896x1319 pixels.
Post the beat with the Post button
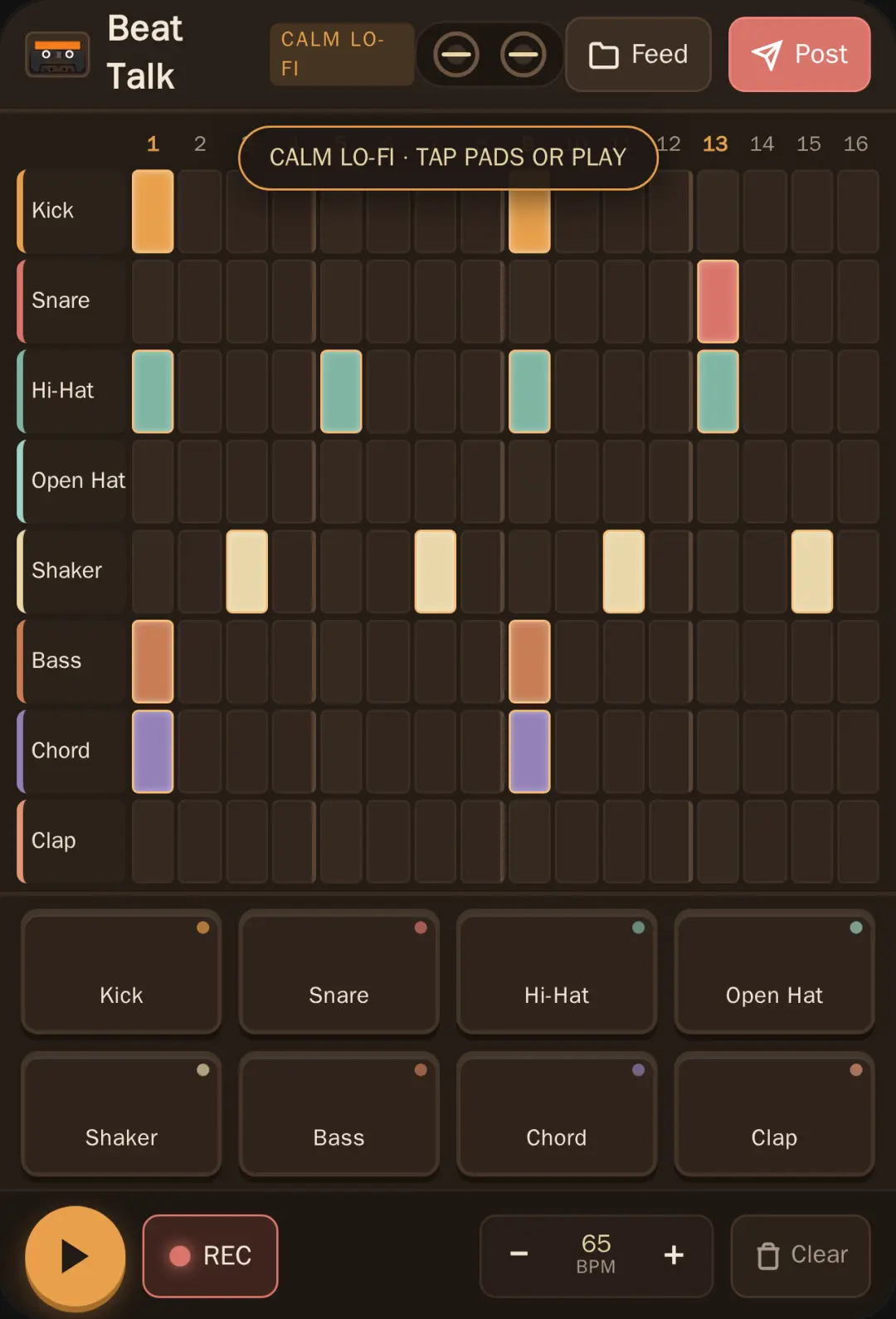(800, 55)
